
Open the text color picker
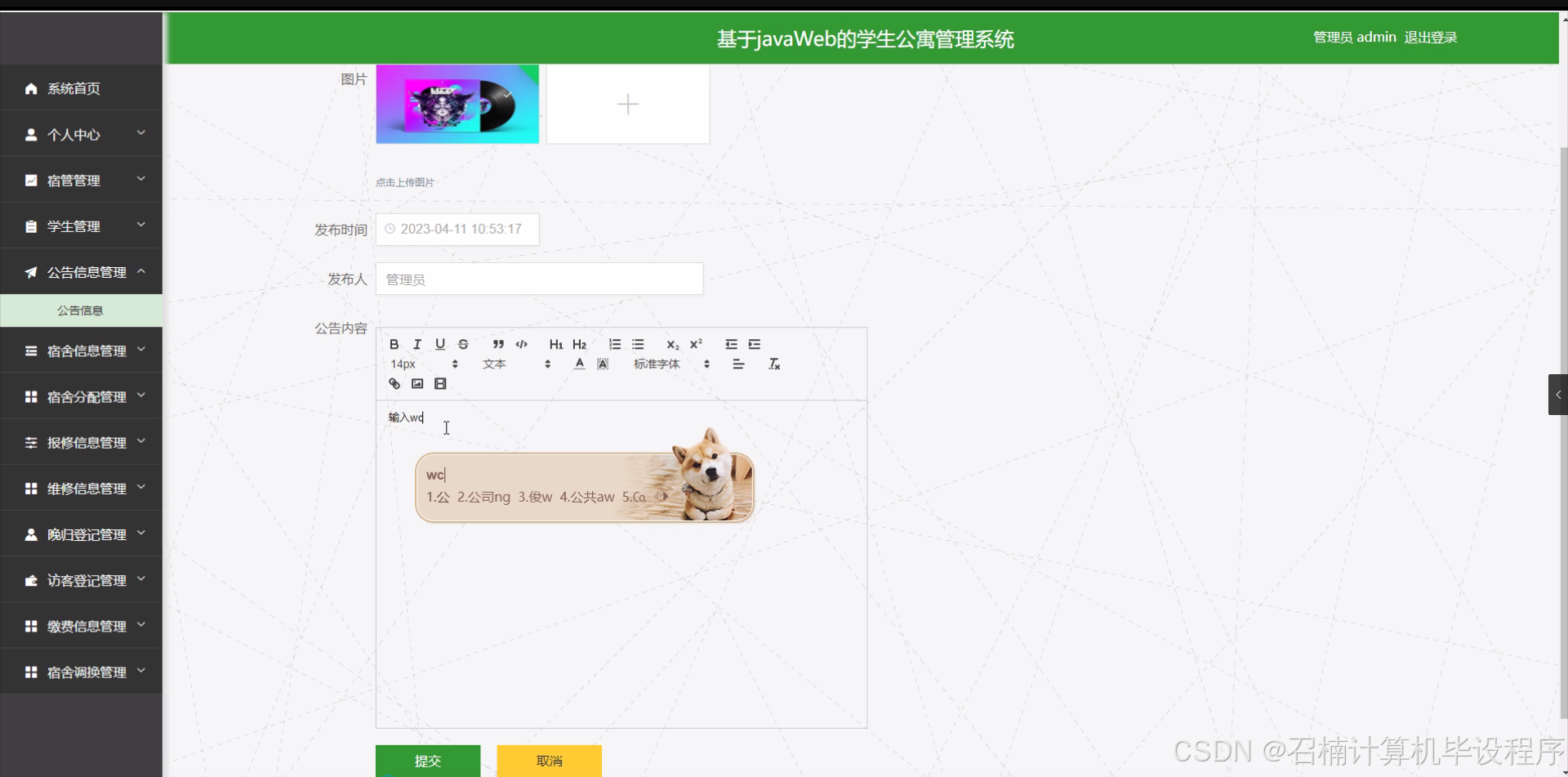point(579,364)
